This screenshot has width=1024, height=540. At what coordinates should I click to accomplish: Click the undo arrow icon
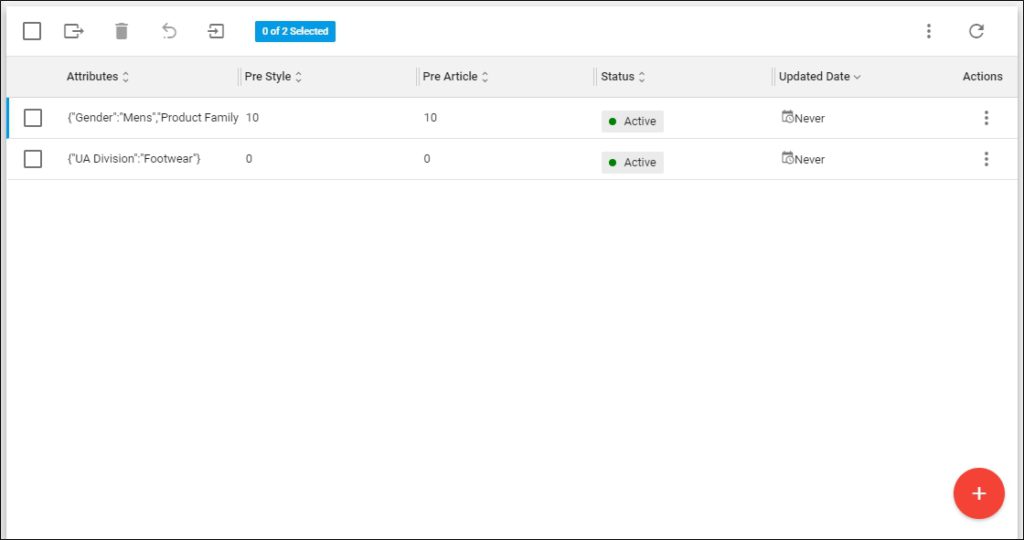169,31
